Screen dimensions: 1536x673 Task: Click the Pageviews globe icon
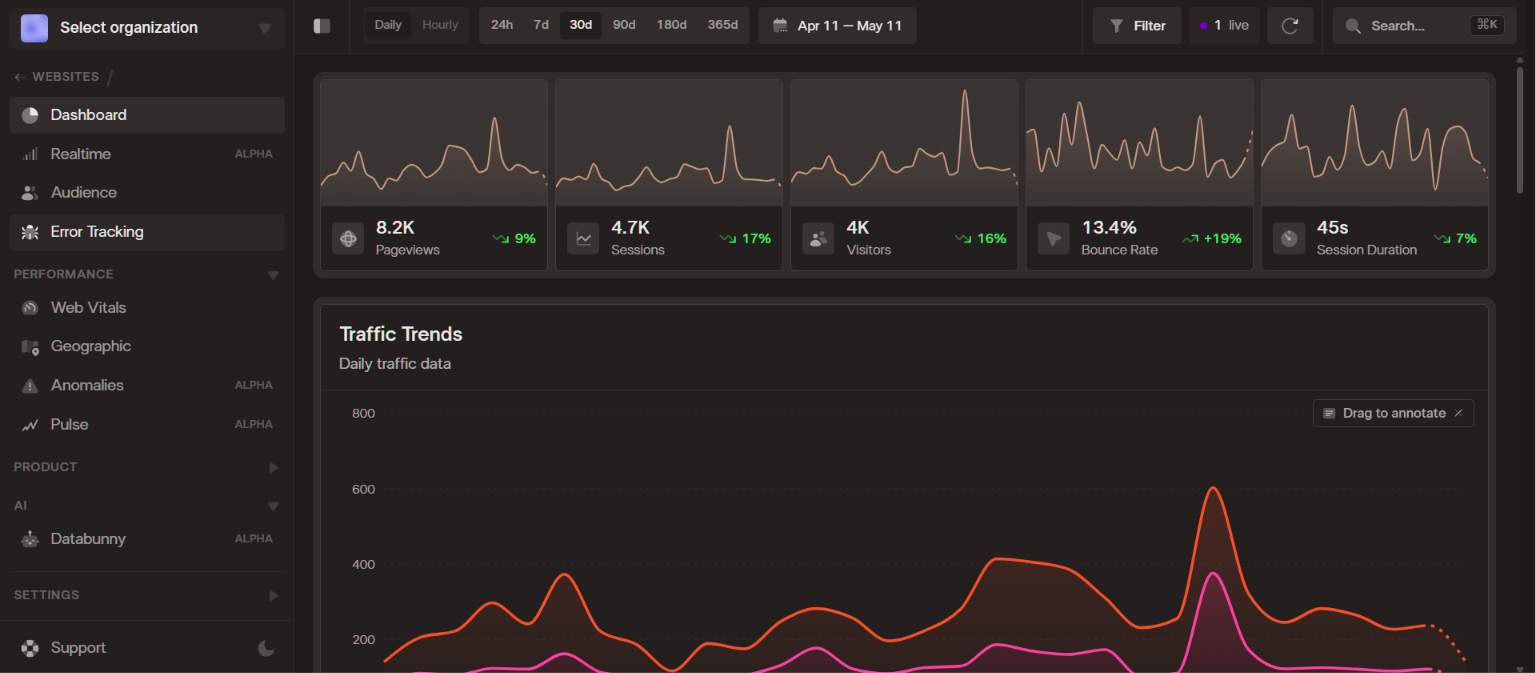pyautogui.click(x=348, y=238)
